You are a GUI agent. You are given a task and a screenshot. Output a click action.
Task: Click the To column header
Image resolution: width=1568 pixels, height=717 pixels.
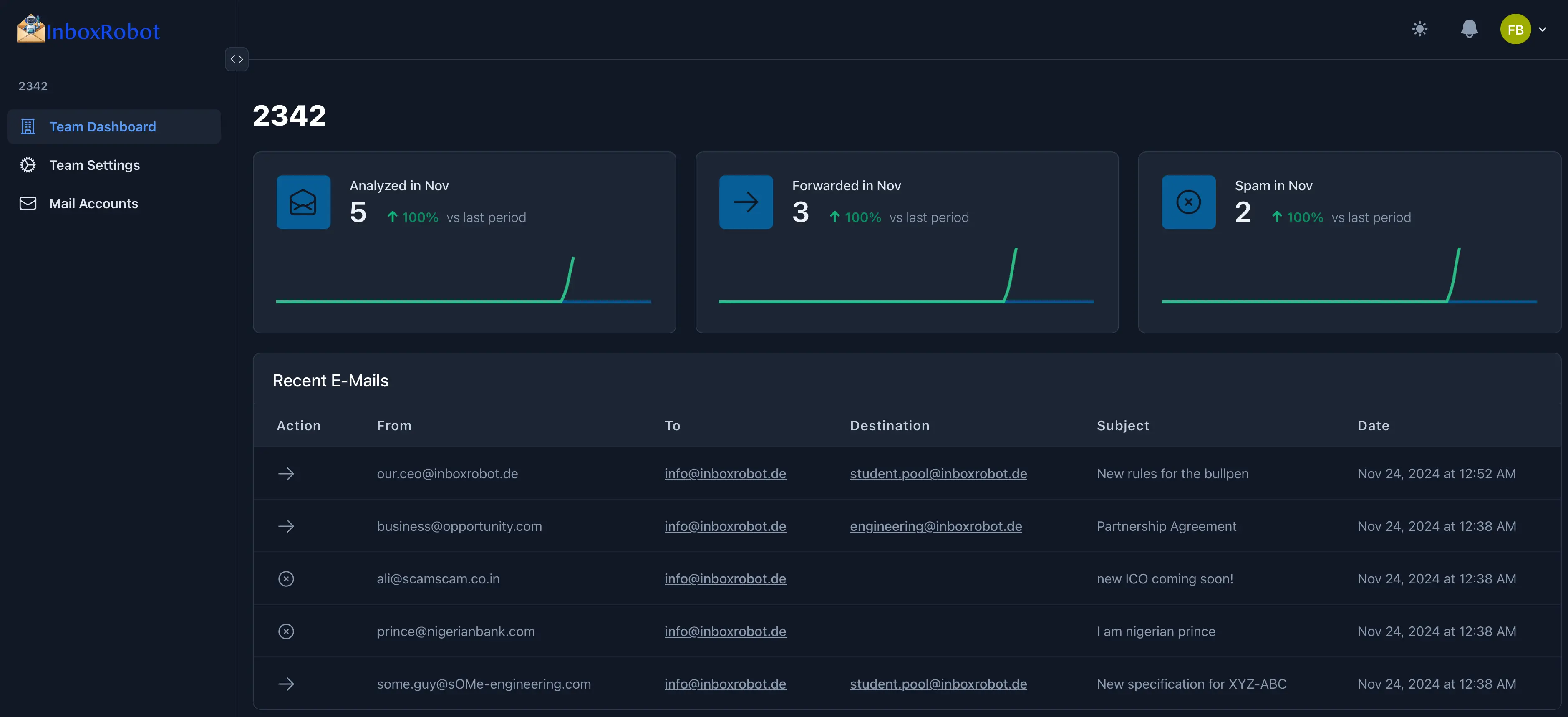(x=672, y=425)
